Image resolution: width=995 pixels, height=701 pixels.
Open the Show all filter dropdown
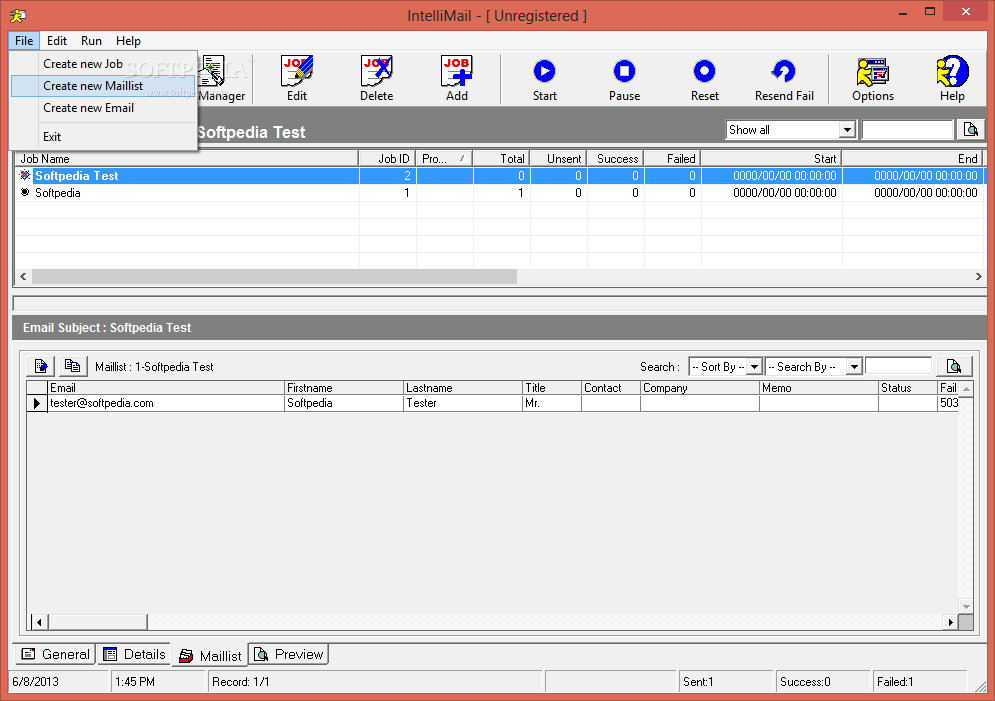click(847, 129)
